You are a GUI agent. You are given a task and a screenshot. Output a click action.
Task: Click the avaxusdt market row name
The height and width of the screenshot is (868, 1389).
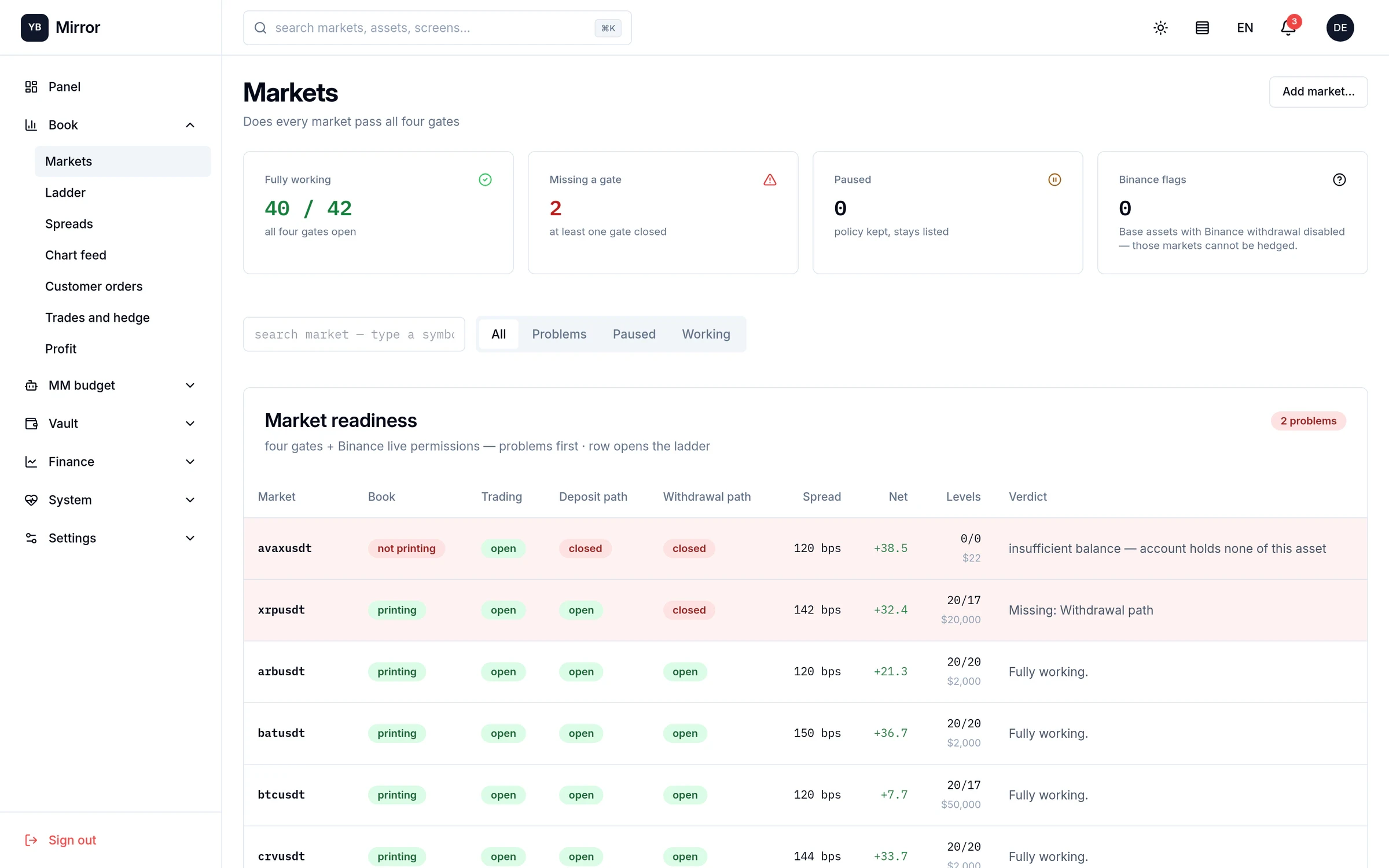coord(285,549)
